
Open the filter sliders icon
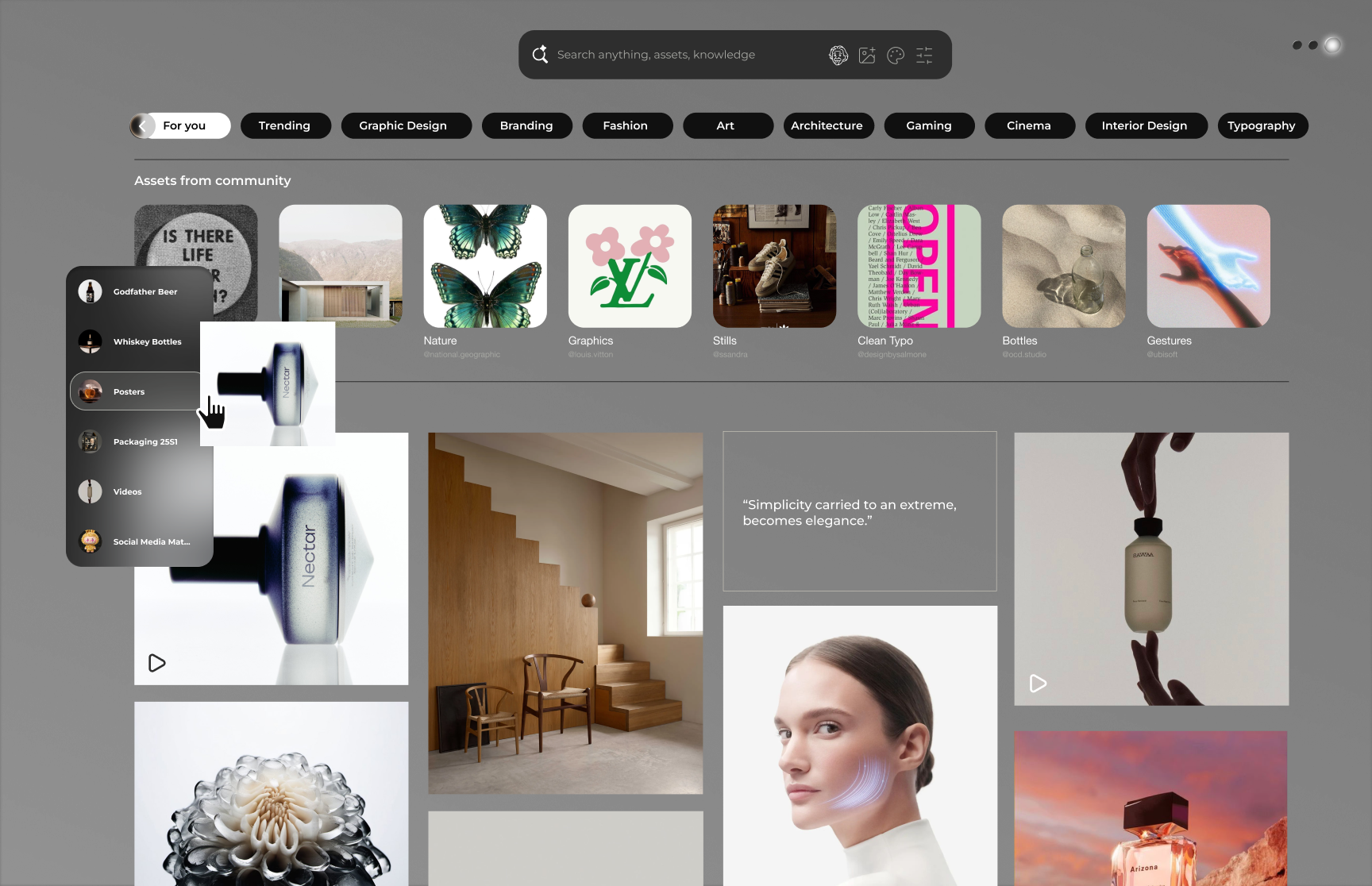924,55
